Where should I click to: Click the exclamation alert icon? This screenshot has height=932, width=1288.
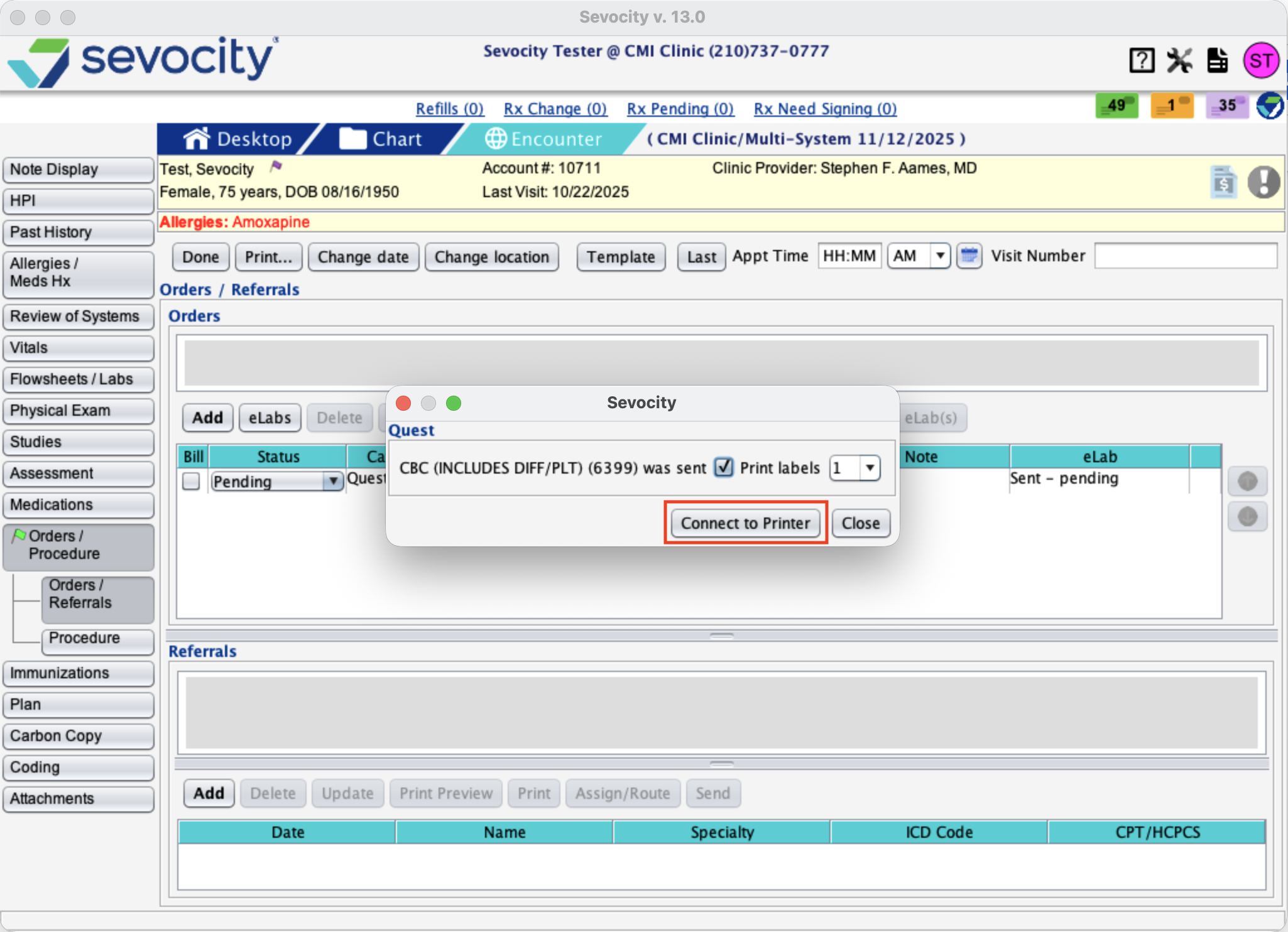tap(1263, 183)
